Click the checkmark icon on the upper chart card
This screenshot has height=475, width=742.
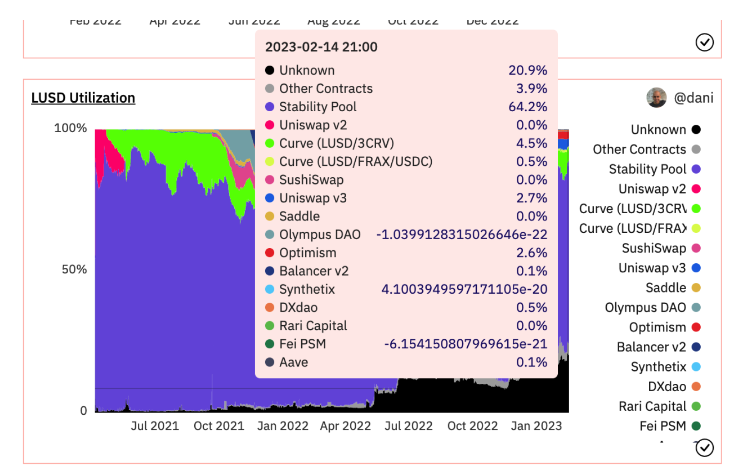pyautogui.click(x=705, y=42)
